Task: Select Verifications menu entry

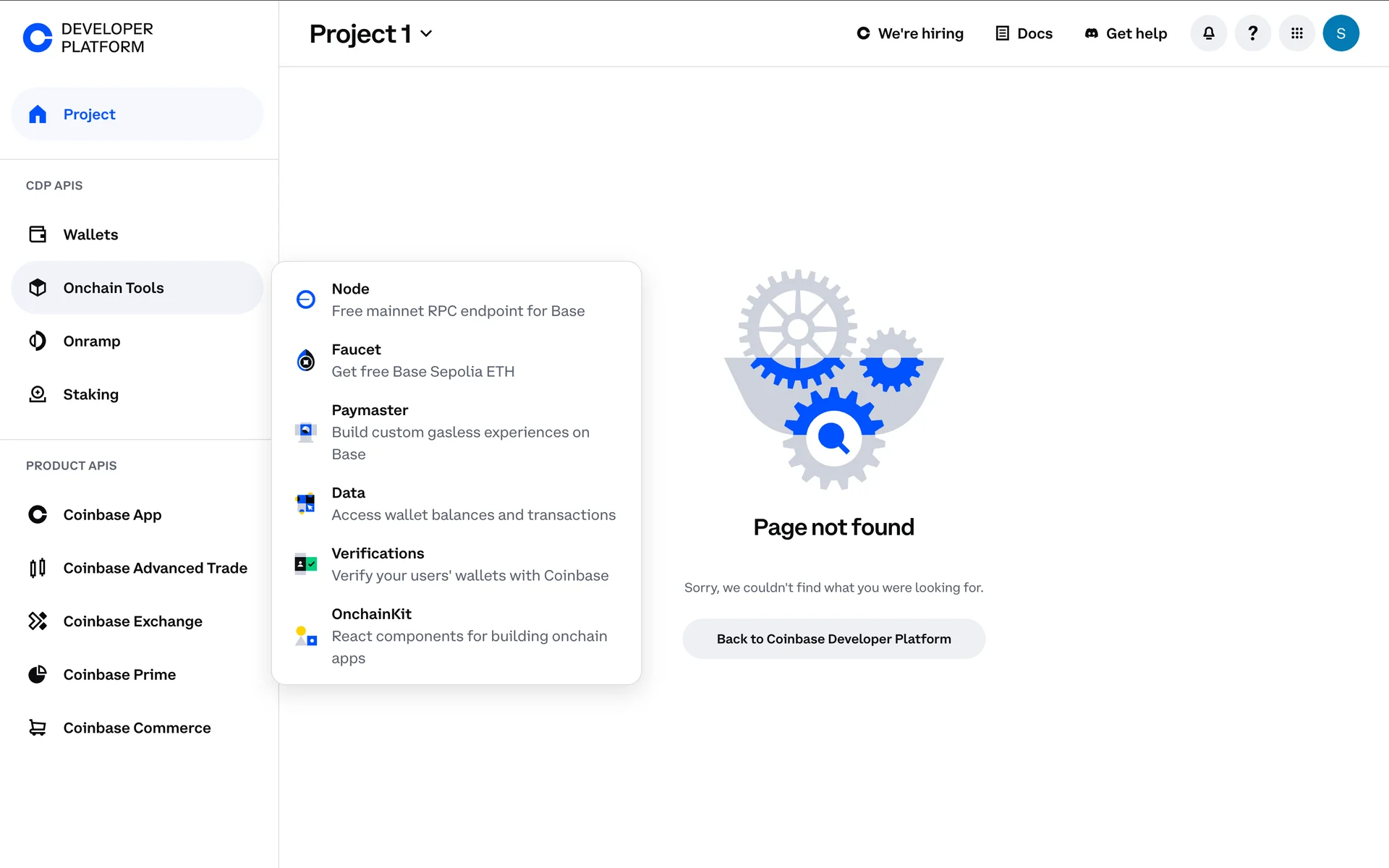Action: [378, 553]
